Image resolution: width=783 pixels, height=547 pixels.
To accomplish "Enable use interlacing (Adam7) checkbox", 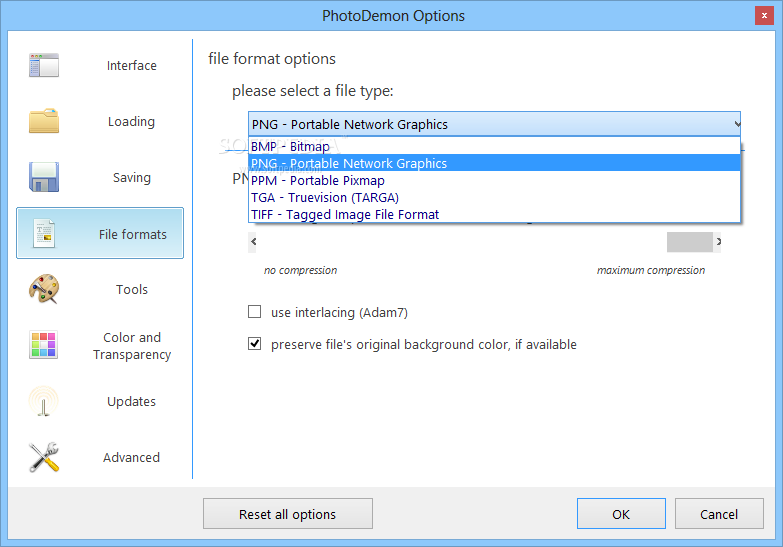I will click(x=255, y=312).
